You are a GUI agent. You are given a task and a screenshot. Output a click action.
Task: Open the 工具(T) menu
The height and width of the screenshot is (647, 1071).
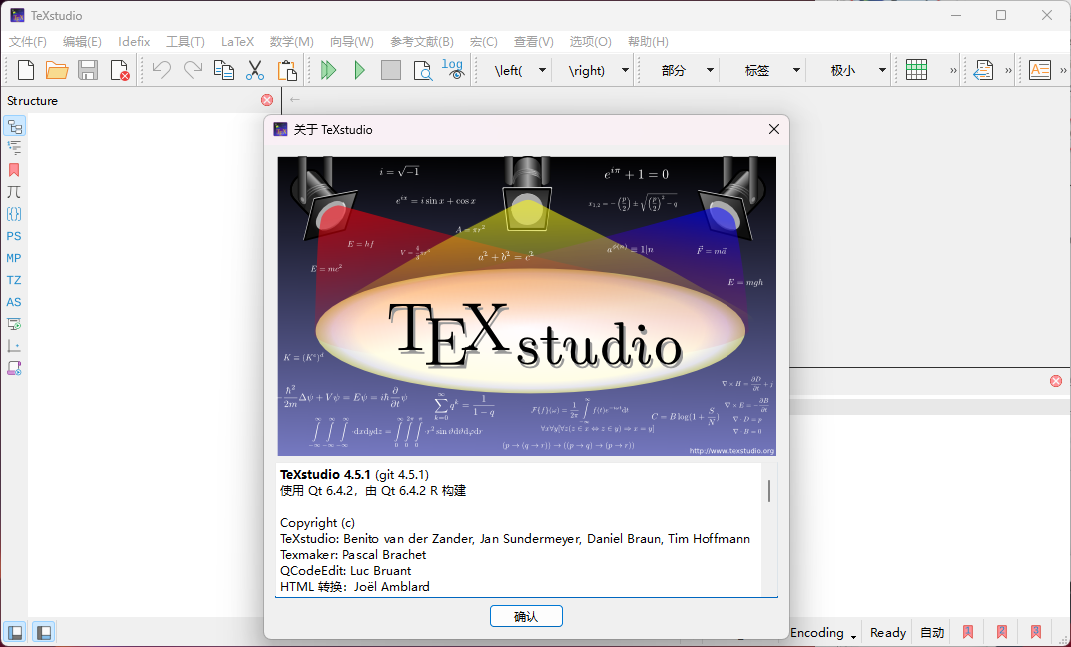pyautogui.click(x=185, y=42)
